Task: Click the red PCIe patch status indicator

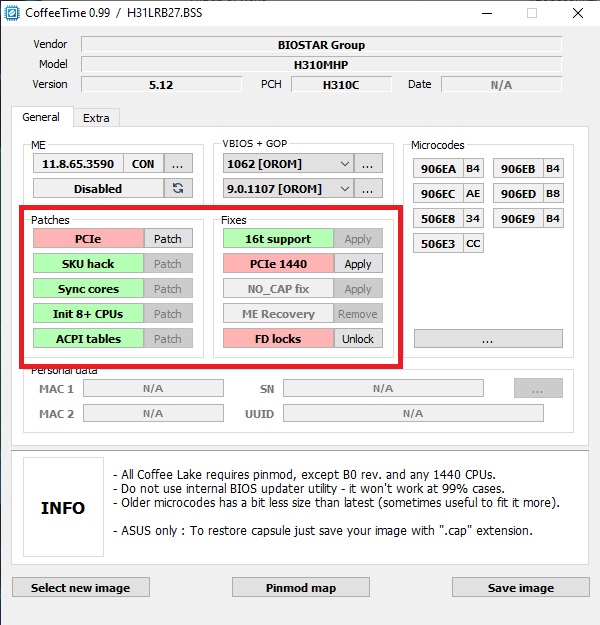Action: point(89,238)
